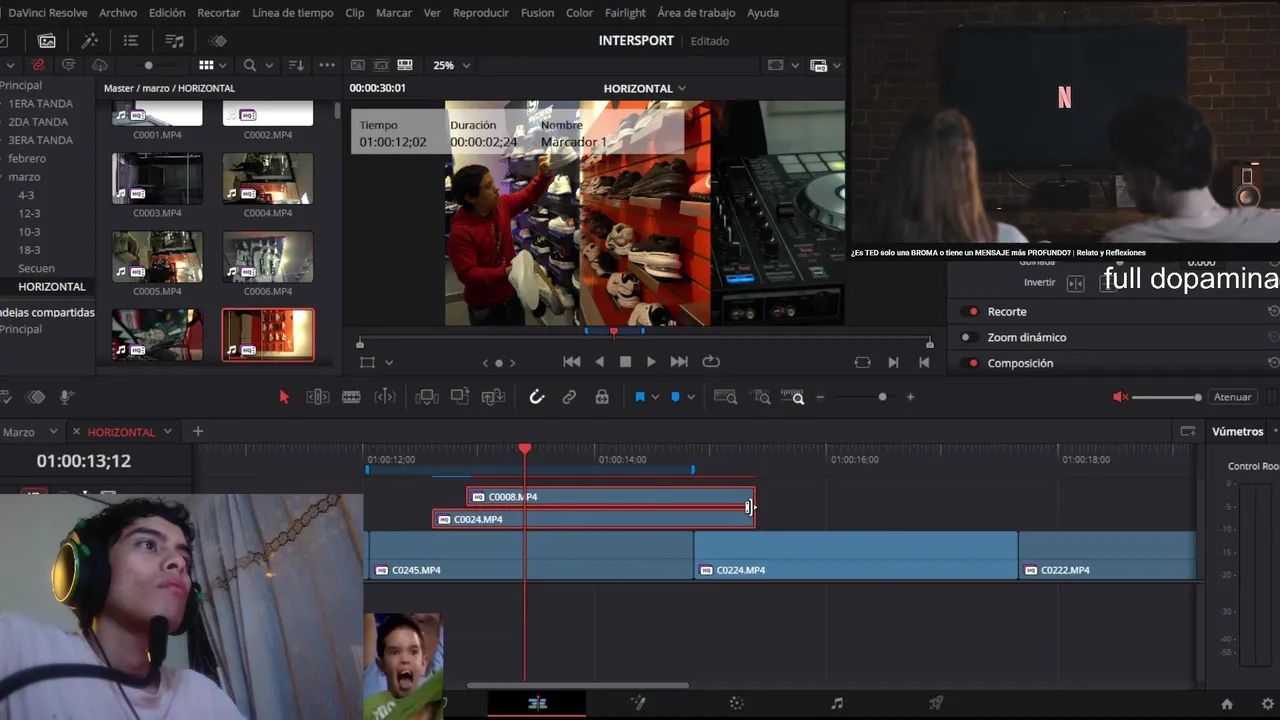Open the flag color dropdown arrow
Viewport: 1280px width, 720px height.
(655, 398)
